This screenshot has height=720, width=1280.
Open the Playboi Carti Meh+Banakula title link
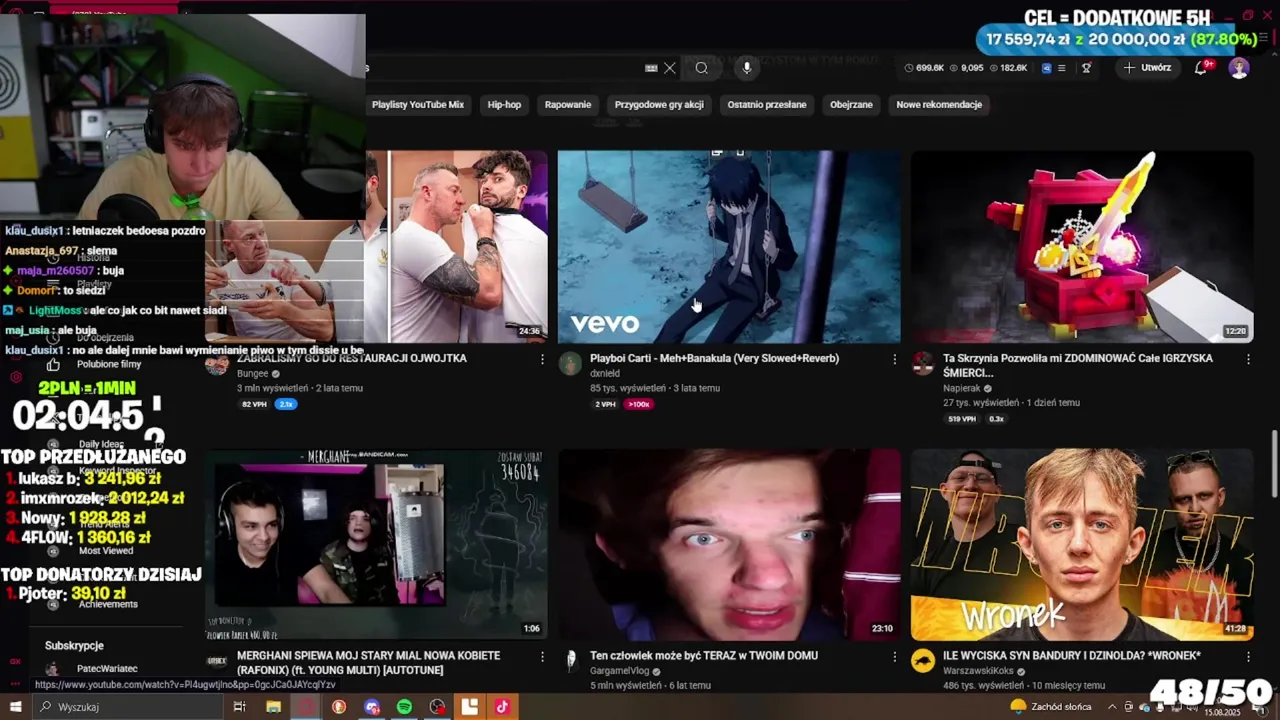coord(714,358)
